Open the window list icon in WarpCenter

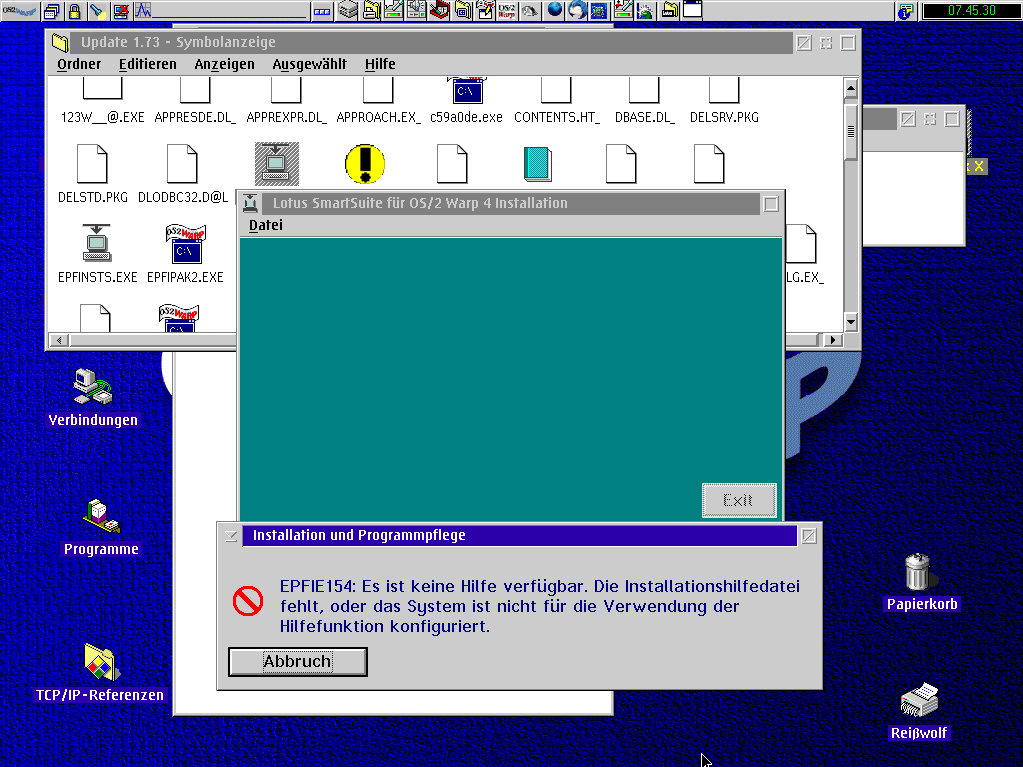point(52,10)
